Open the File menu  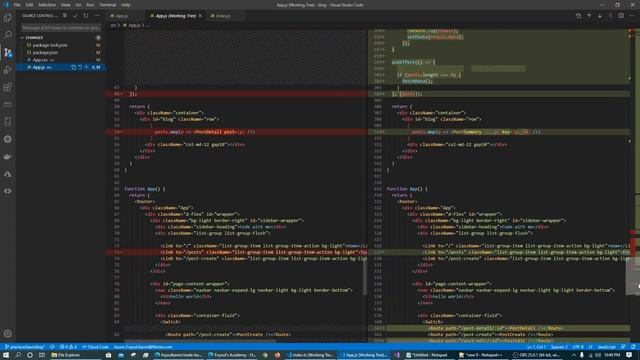17,5
